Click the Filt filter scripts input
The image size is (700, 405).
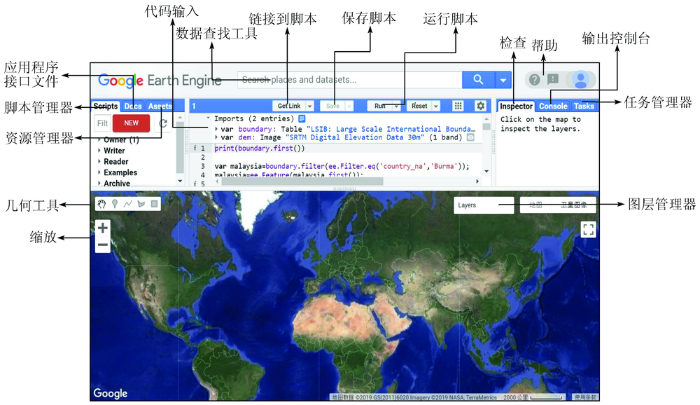click(103, 123)
